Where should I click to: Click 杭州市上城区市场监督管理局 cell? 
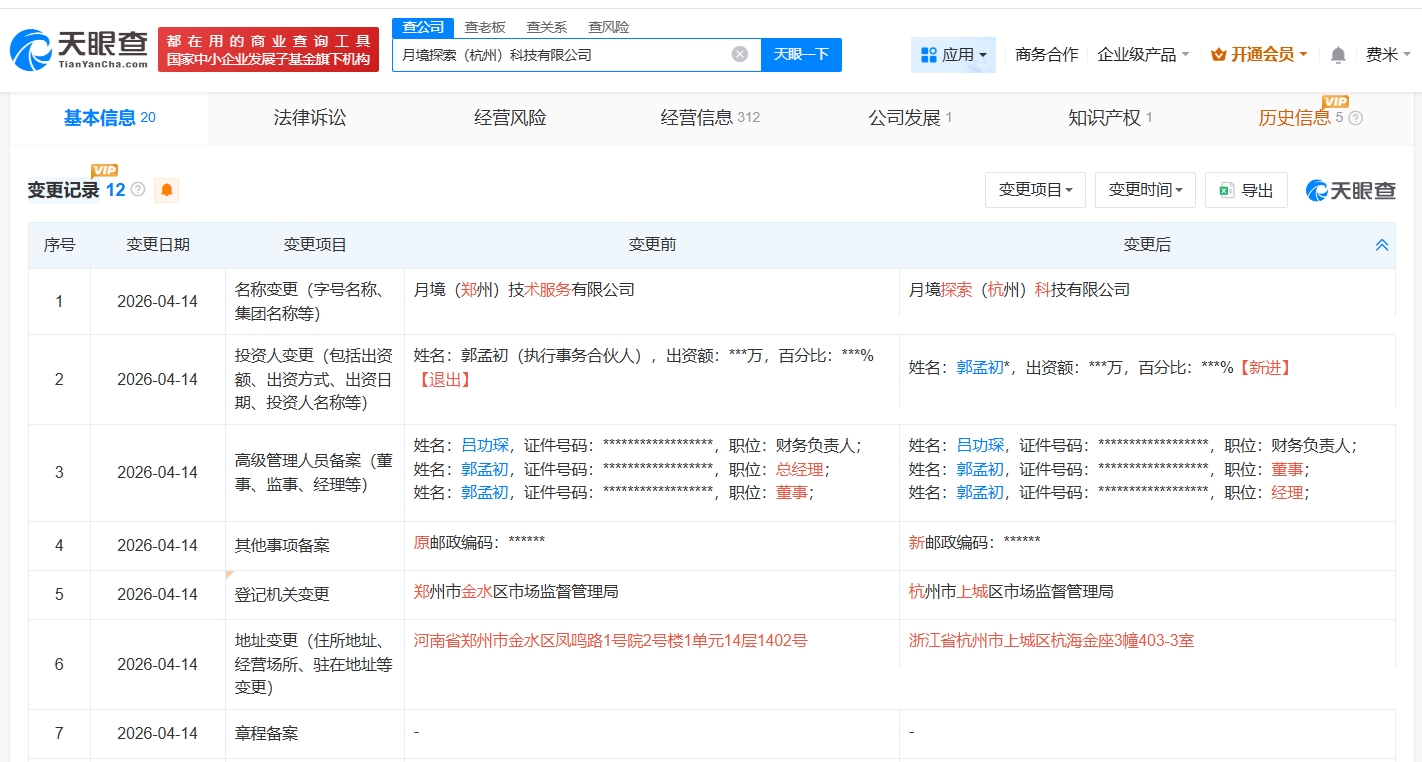[x=1011, y=592]
